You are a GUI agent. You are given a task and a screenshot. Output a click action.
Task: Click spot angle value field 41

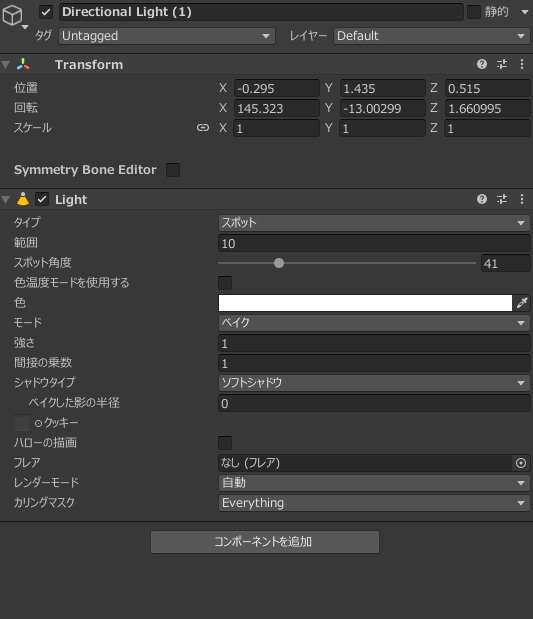point(505,263)
